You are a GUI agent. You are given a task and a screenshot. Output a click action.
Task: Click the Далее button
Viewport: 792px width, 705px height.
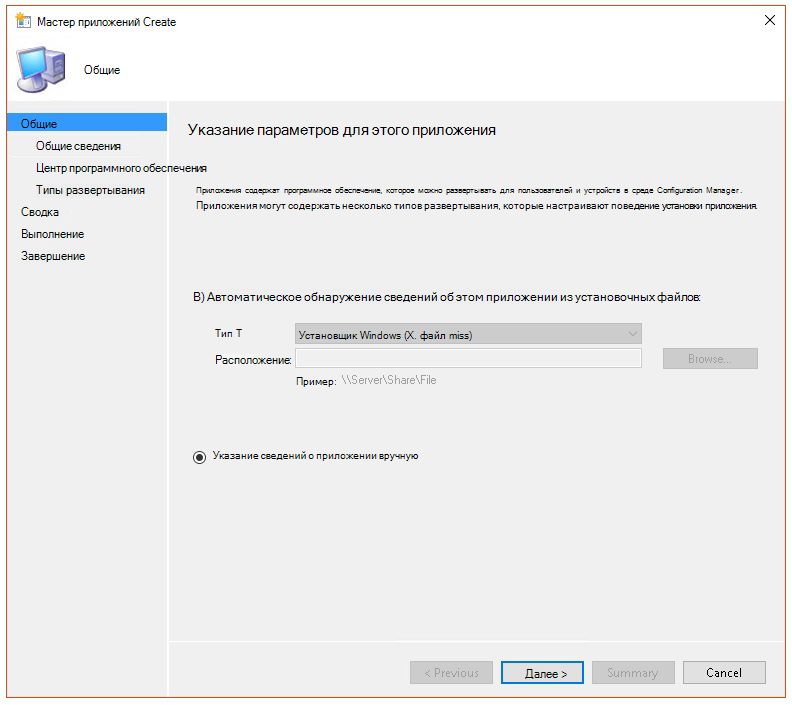click(x=542, y=673)
